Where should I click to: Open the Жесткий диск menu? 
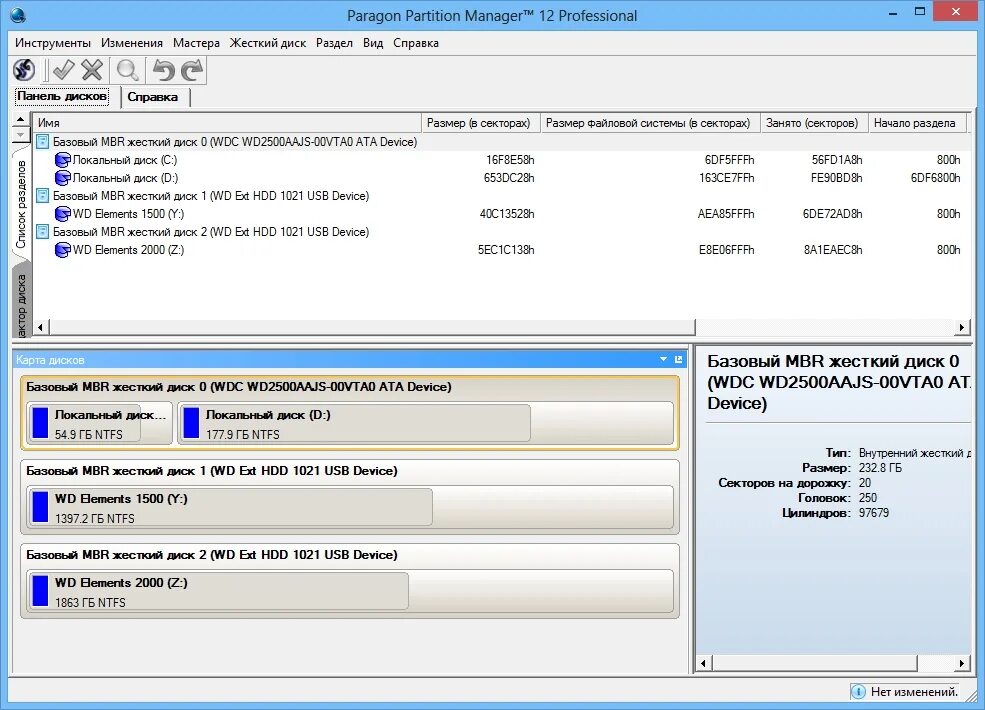tap(268, 43)
